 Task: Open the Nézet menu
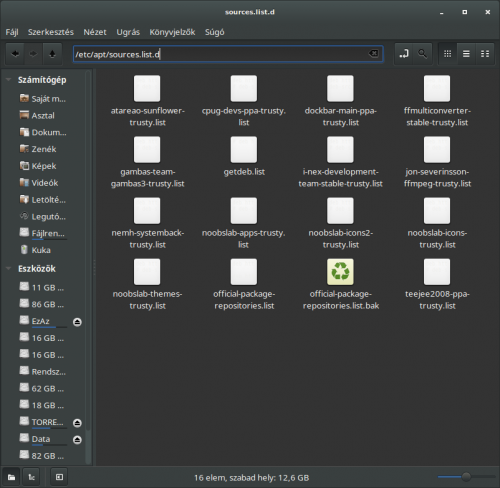[95, 32]
